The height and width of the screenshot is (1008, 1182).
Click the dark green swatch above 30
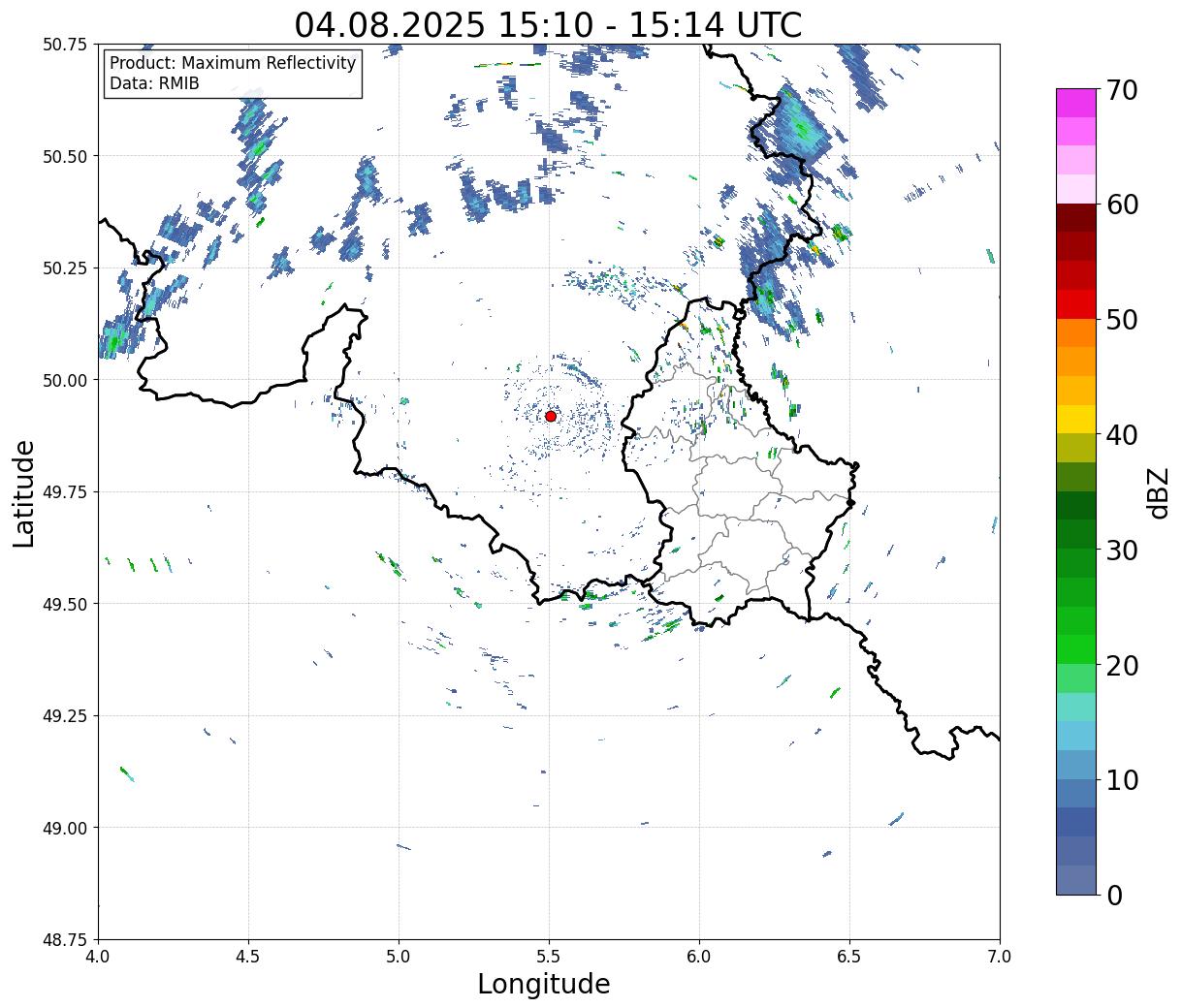click(x=1076, y=534)
